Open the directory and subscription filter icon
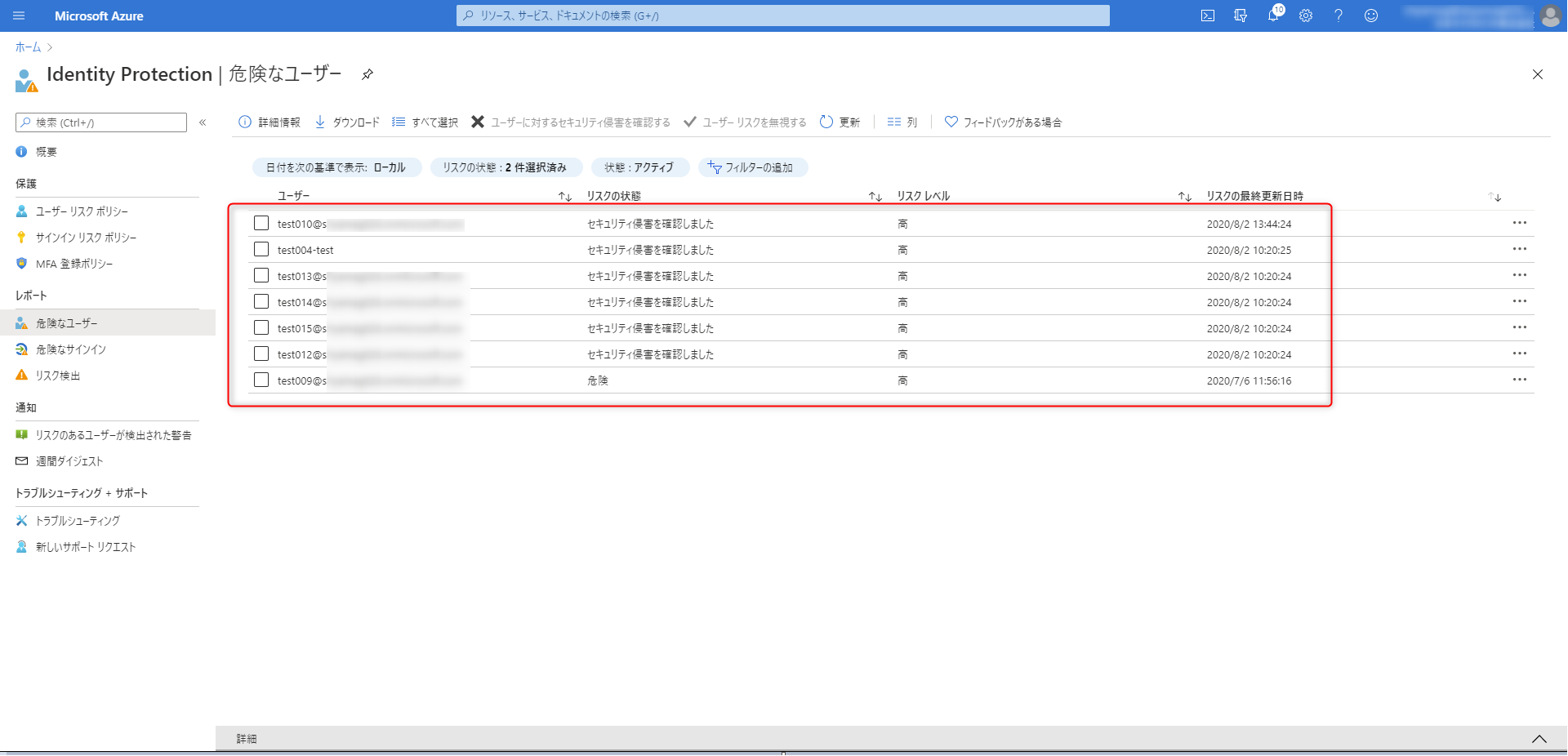Screen dimensions: 1568x756 1241,16
